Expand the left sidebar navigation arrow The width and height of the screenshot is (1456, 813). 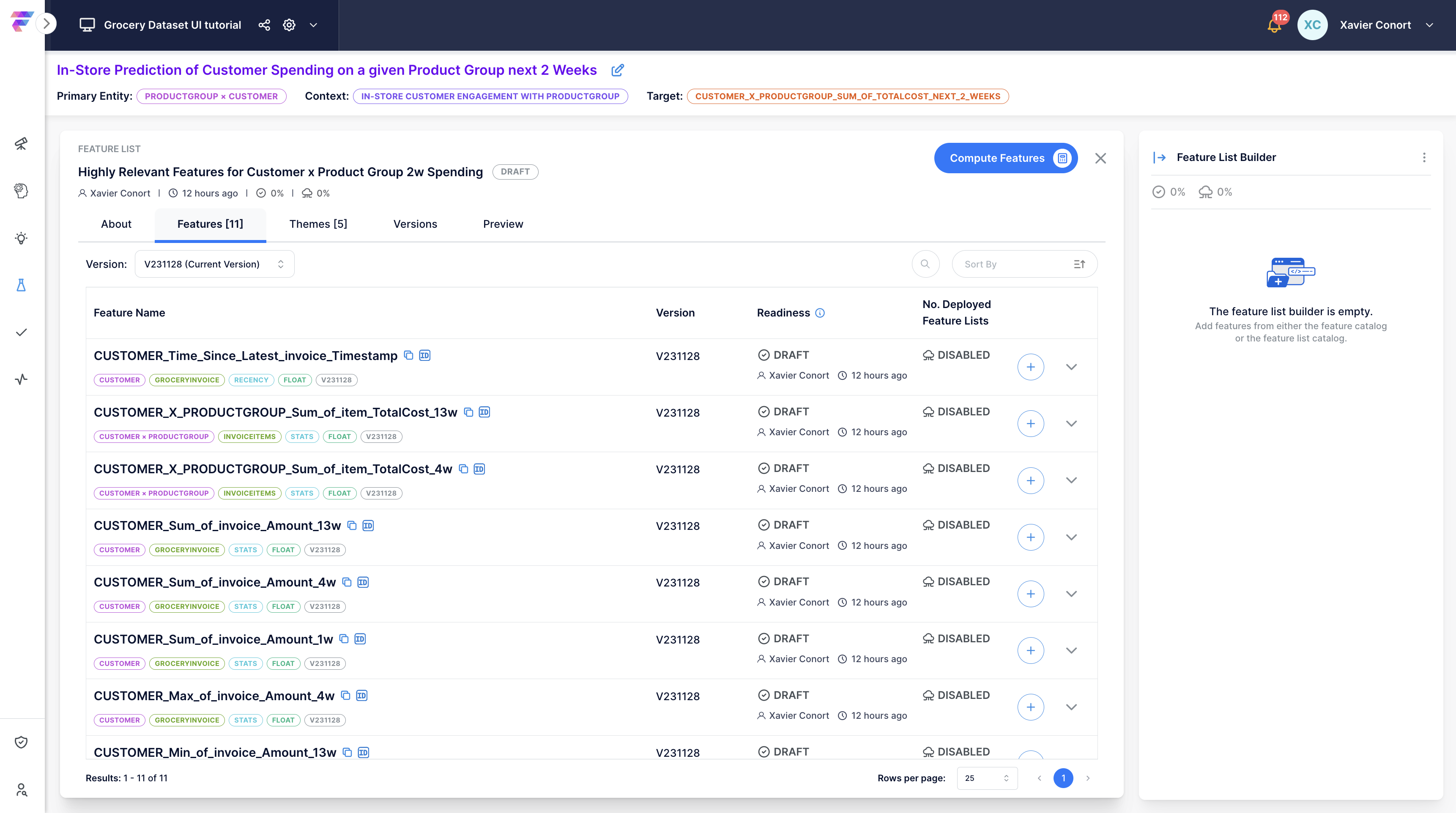click(x=47, y=24)
